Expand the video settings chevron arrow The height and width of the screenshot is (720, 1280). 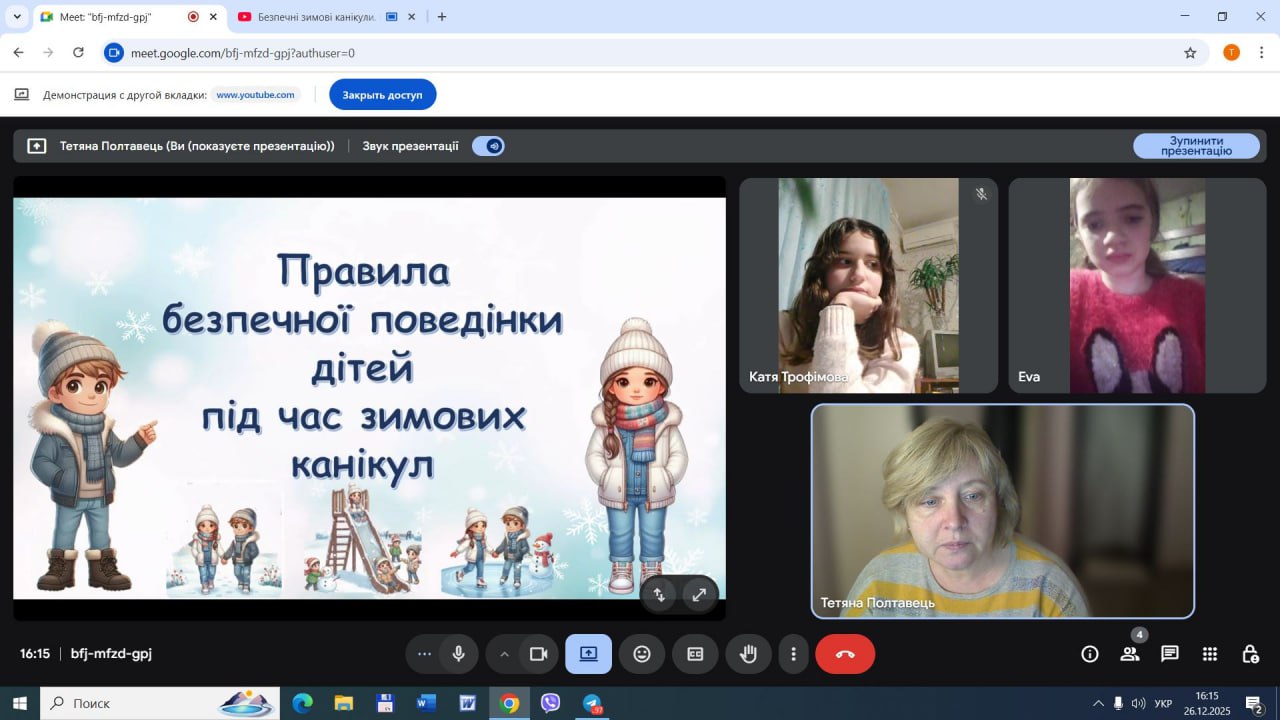click(x=504, y=654)
